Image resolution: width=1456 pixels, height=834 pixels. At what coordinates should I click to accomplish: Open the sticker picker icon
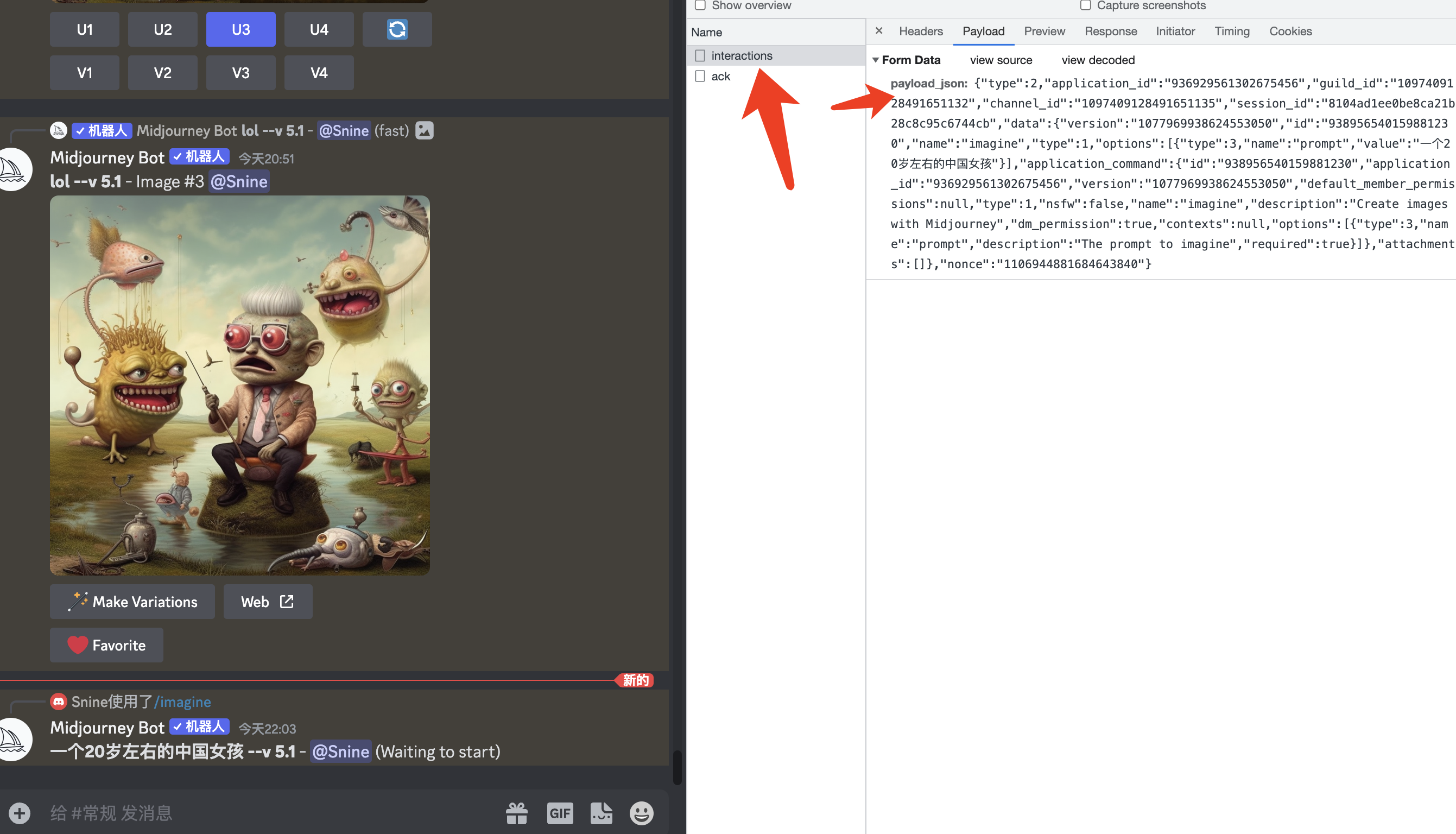point(601,813)
